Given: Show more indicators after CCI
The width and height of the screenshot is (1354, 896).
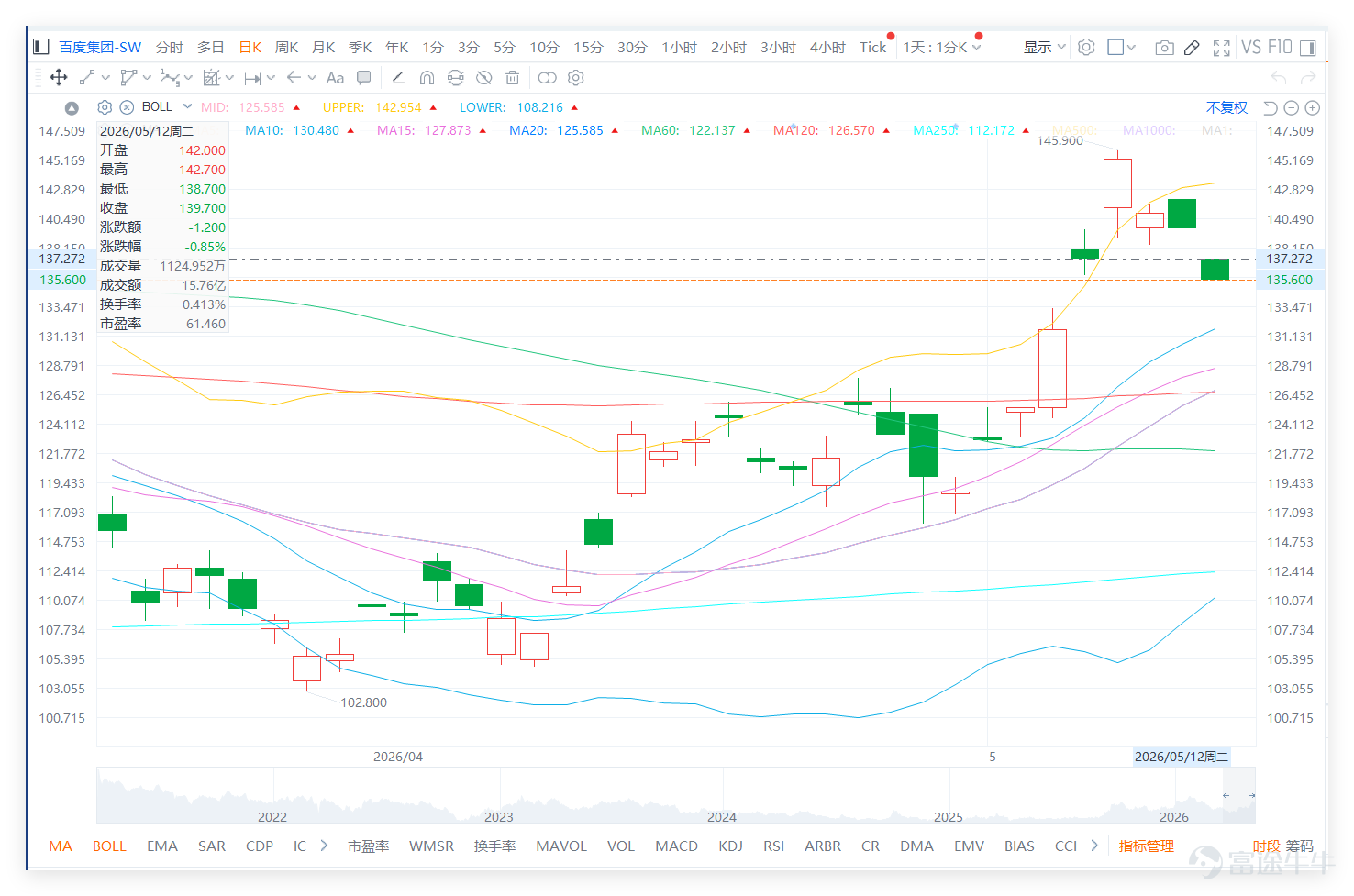Looking at the screenshot, I should (x=1094, y=846).
